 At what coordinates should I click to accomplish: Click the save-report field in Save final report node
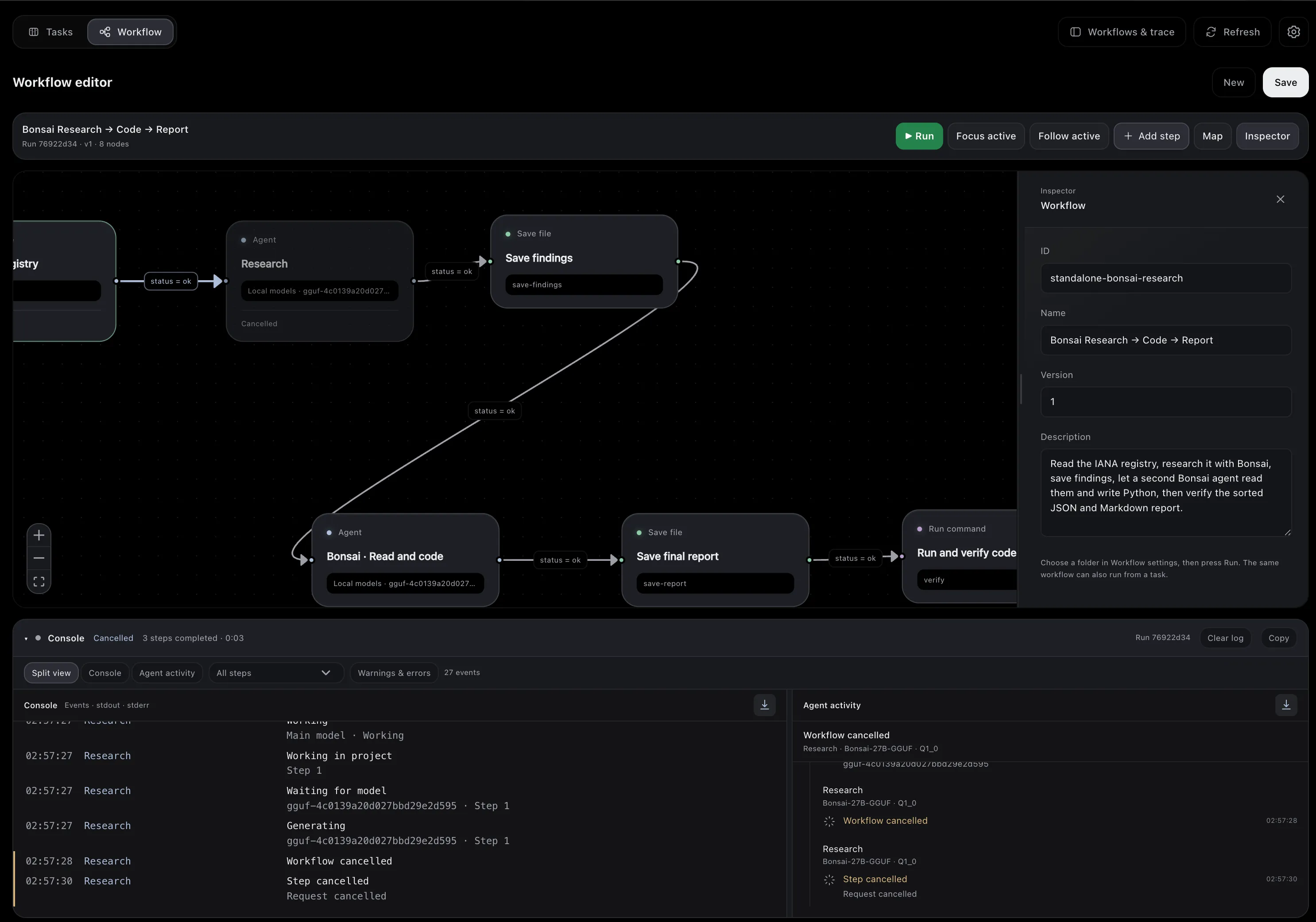click(x=715, y=583)
